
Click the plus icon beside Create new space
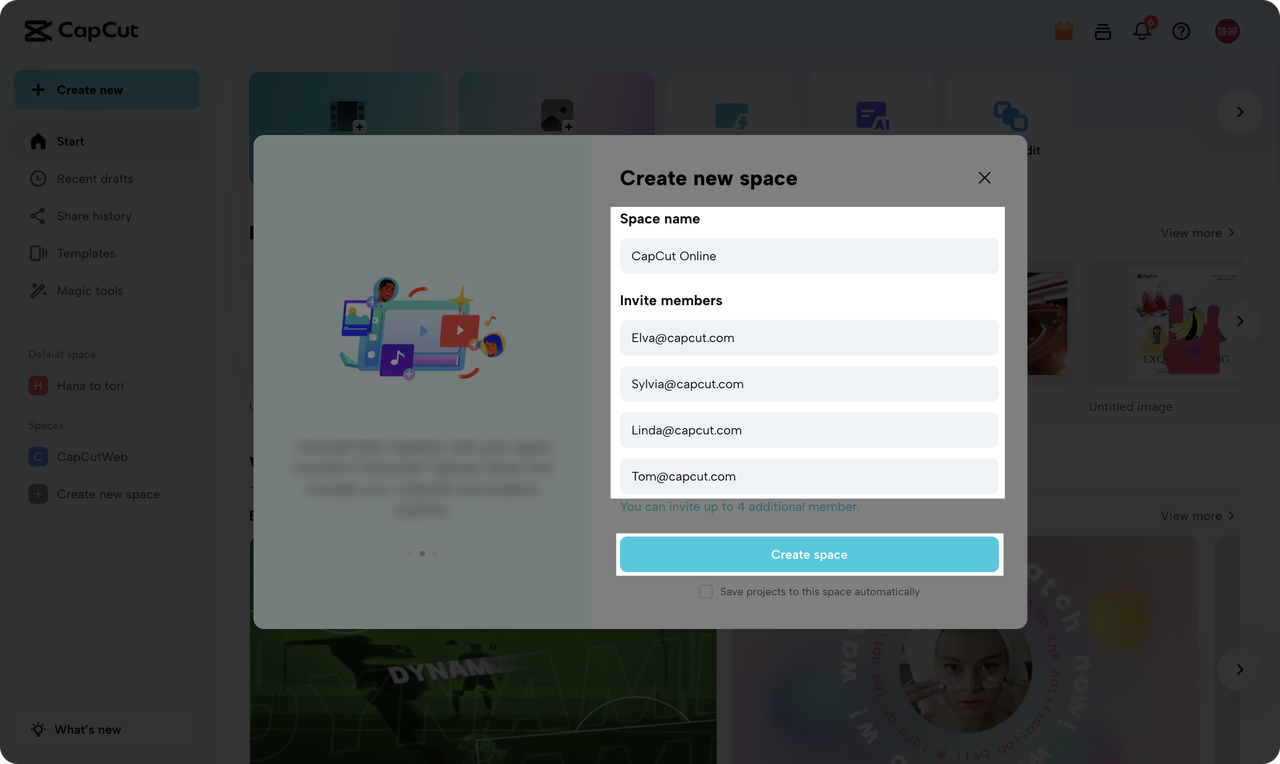[38, 494]
